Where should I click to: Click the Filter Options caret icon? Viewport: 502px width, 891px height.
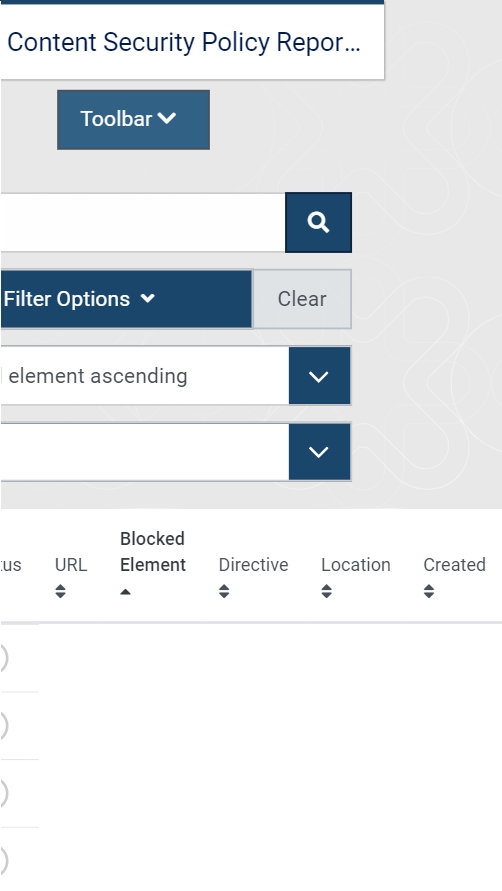tap(148, 298)
